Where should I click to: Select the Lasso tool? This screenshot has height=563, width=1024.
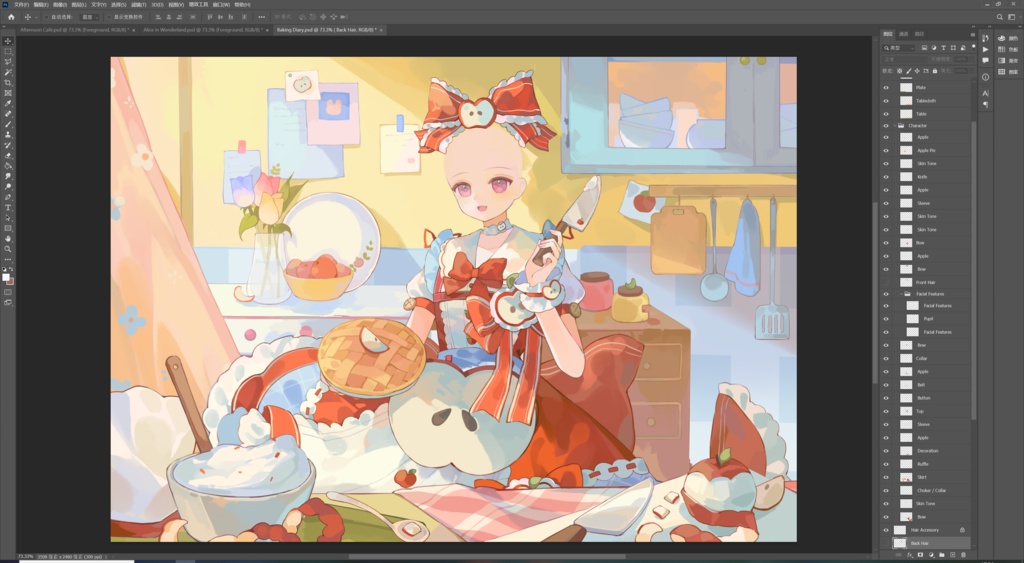tap(8, 62)
